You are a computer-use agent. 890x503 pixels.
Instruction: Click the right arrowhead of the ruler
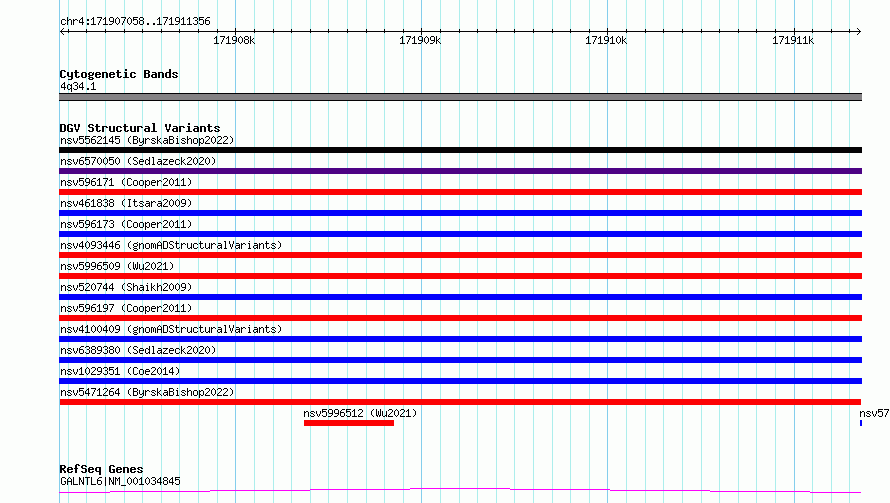(858, 31)
